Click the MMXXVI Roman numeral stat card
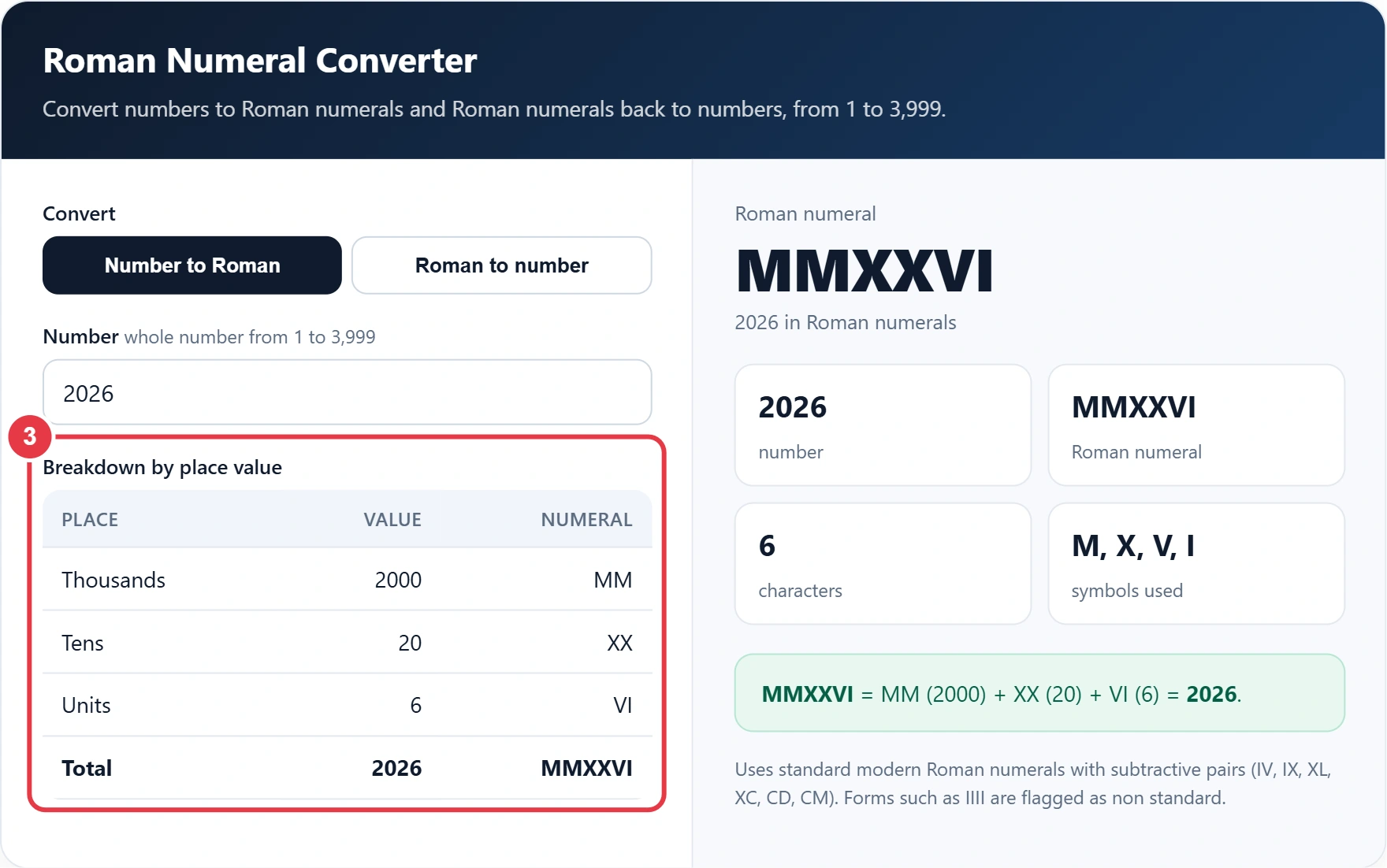The height and width of the screenshot is (868, 1387). click(x=1196, y=425)
